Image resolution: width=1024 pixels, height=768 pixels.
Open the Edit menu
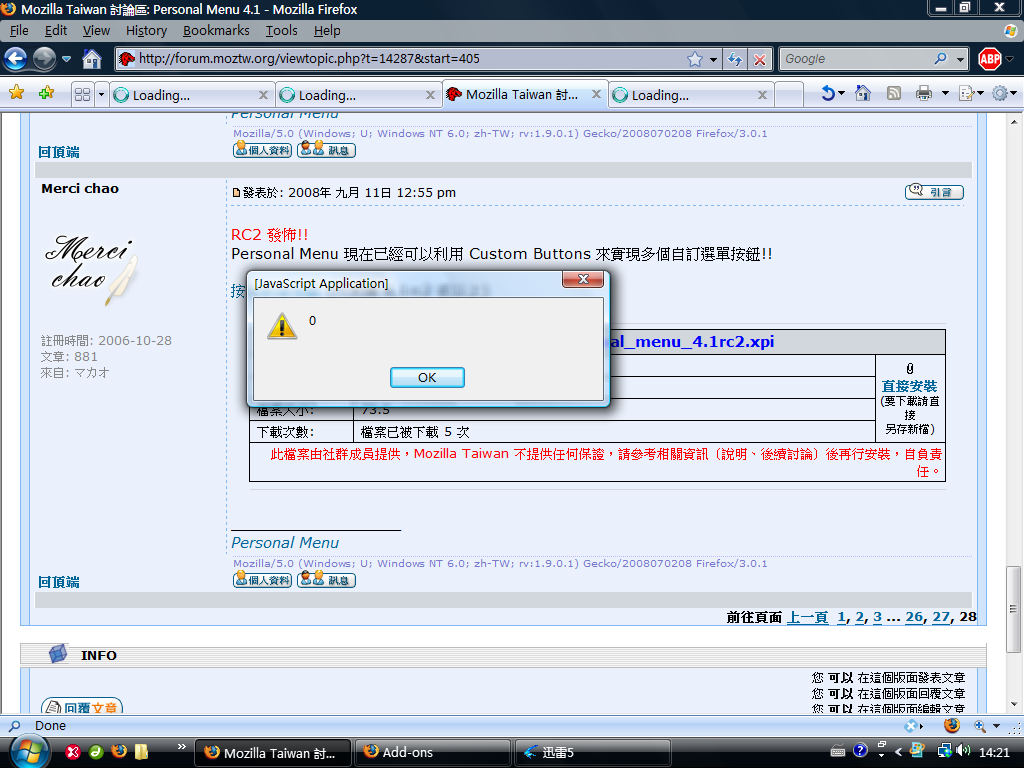click(56, 31)
